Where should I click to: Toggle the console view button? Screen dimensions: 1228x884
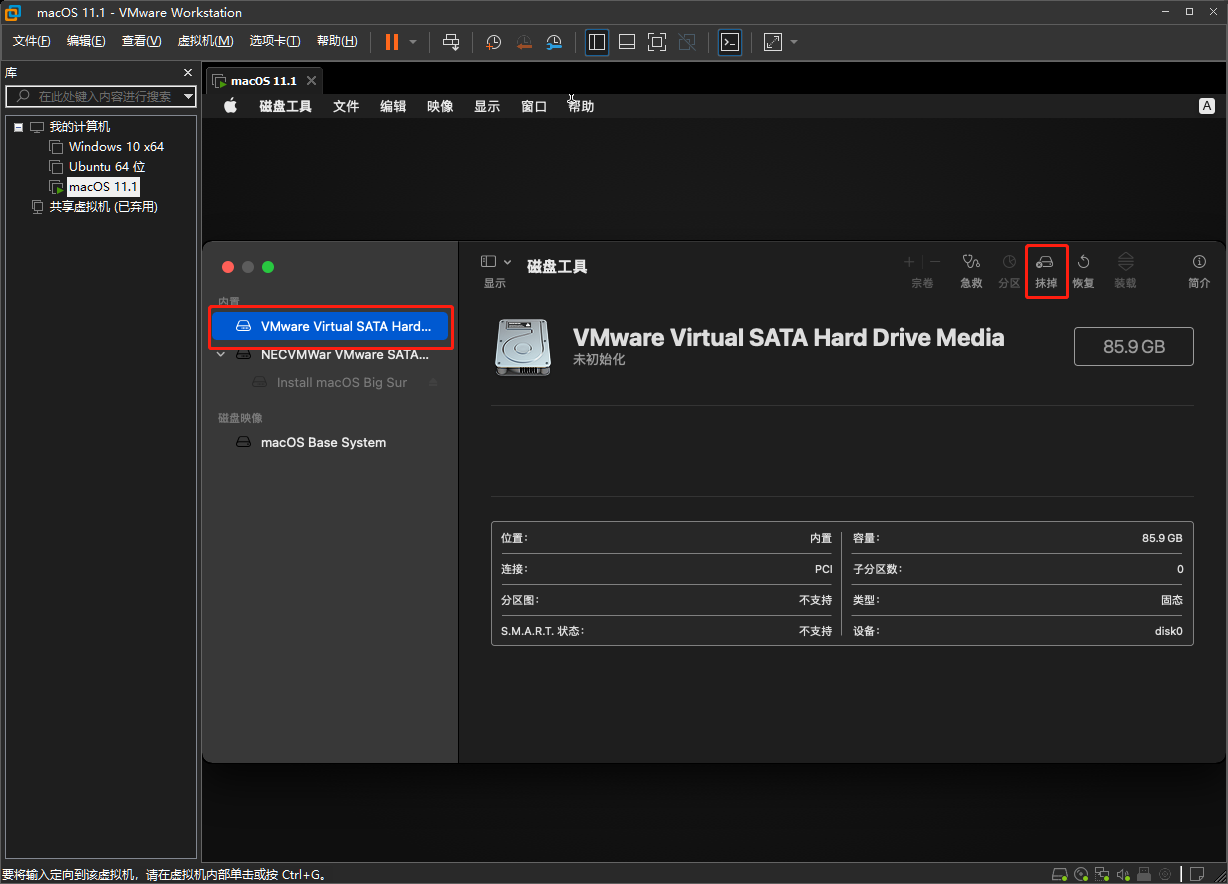point(730,42)
